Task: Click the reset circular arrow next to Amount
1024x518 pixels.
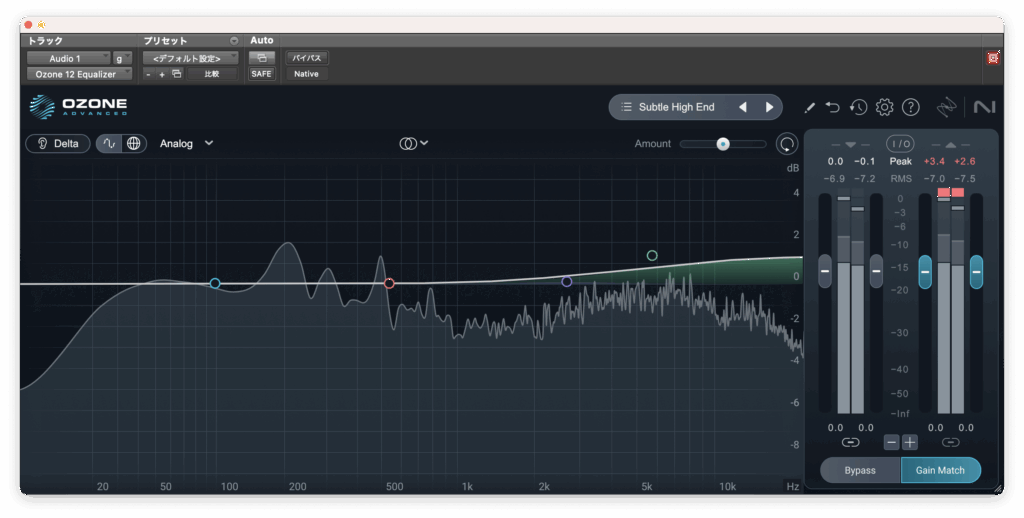Action: pos(787,144)
